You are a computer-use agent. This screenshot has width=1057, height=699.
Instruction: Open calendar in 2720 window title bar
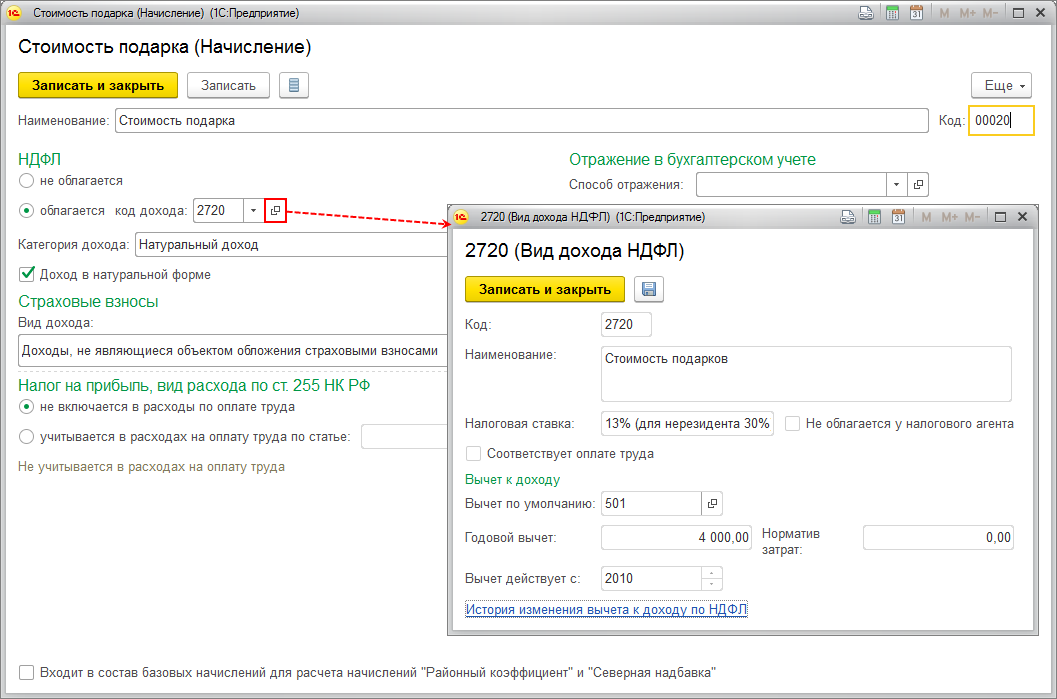coord(898,217)
